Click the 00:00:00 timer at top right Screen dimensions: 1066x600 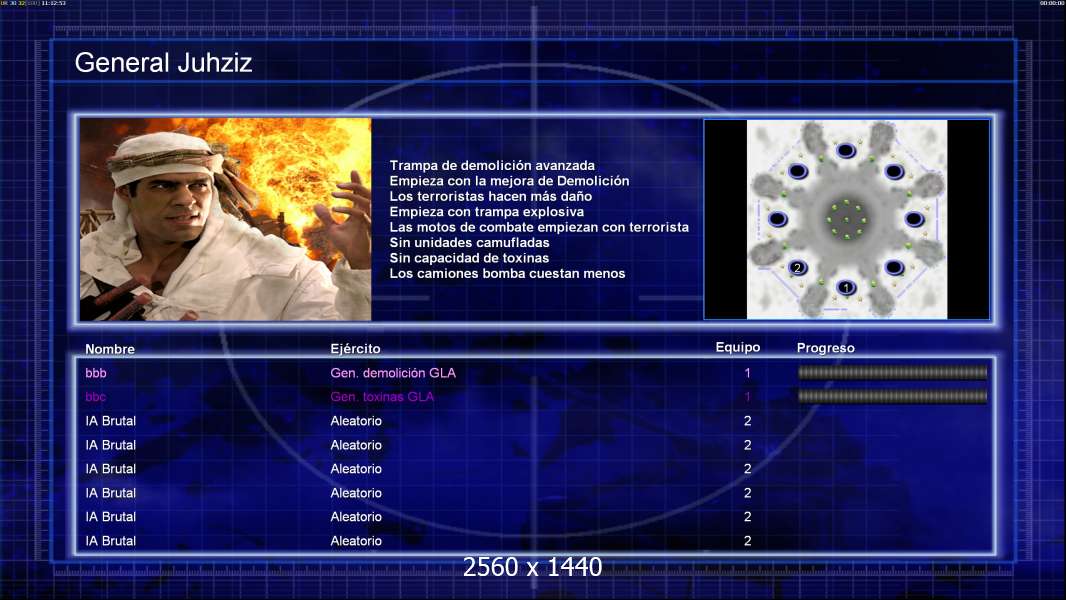(1052, 3)
